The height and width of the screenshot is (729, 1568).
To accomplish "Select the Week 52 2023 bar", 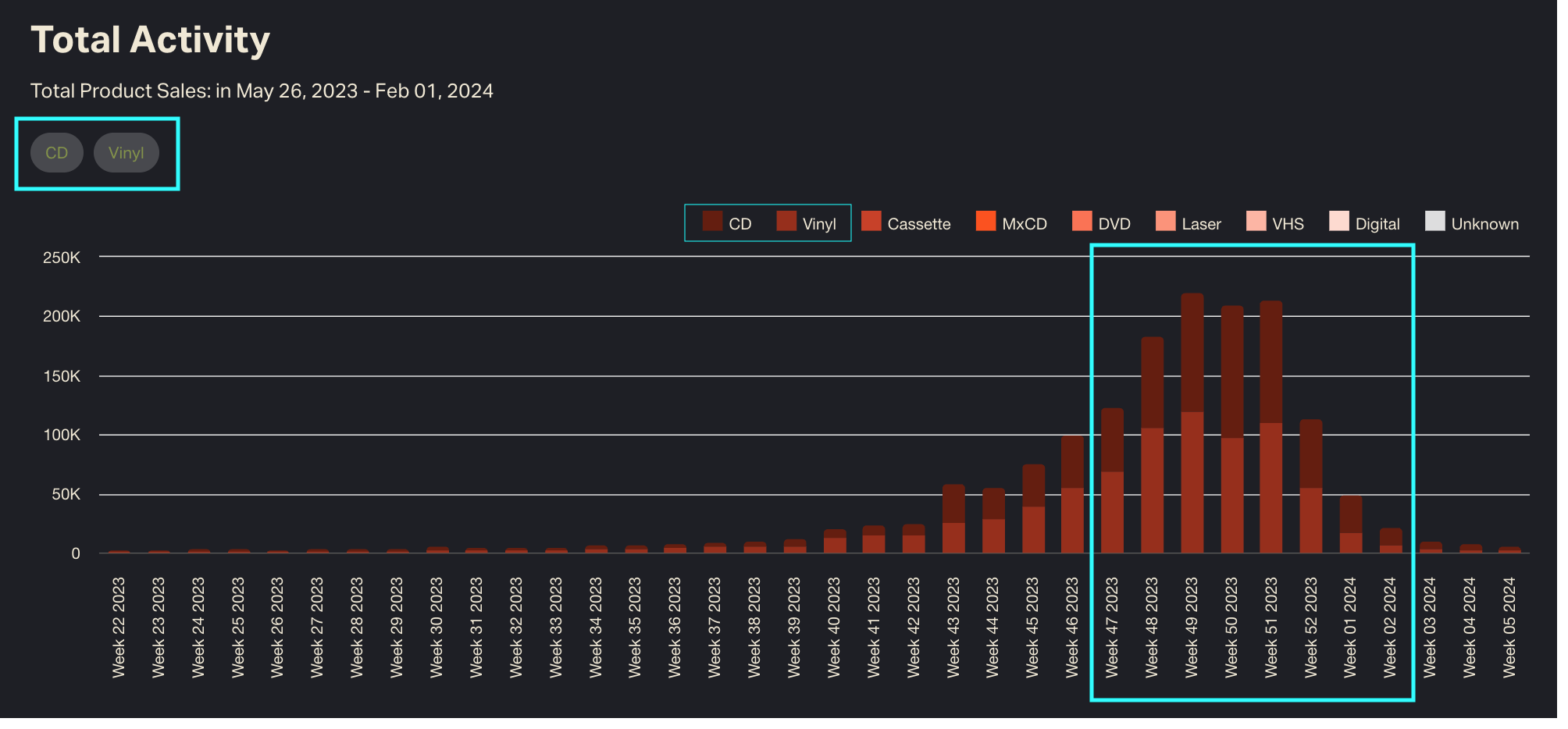I will click(x=1310, y=487).
